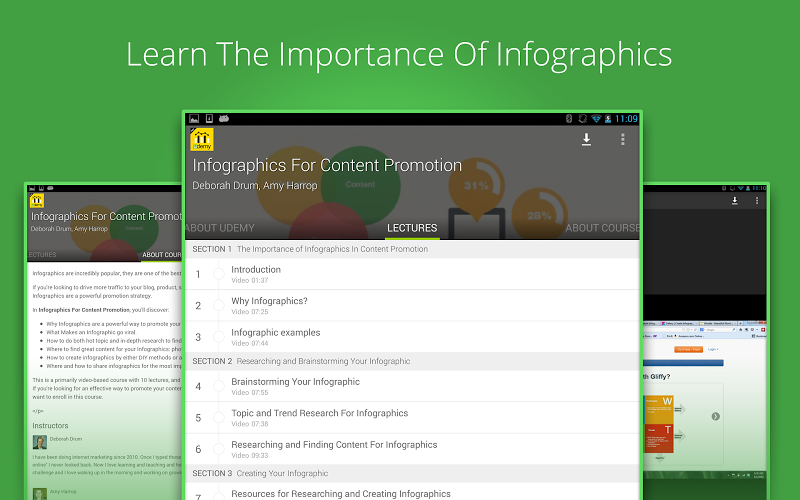Open lecture 7 Resources for Researching
Viewport: 800px width, 500px height.
point(412,492)
